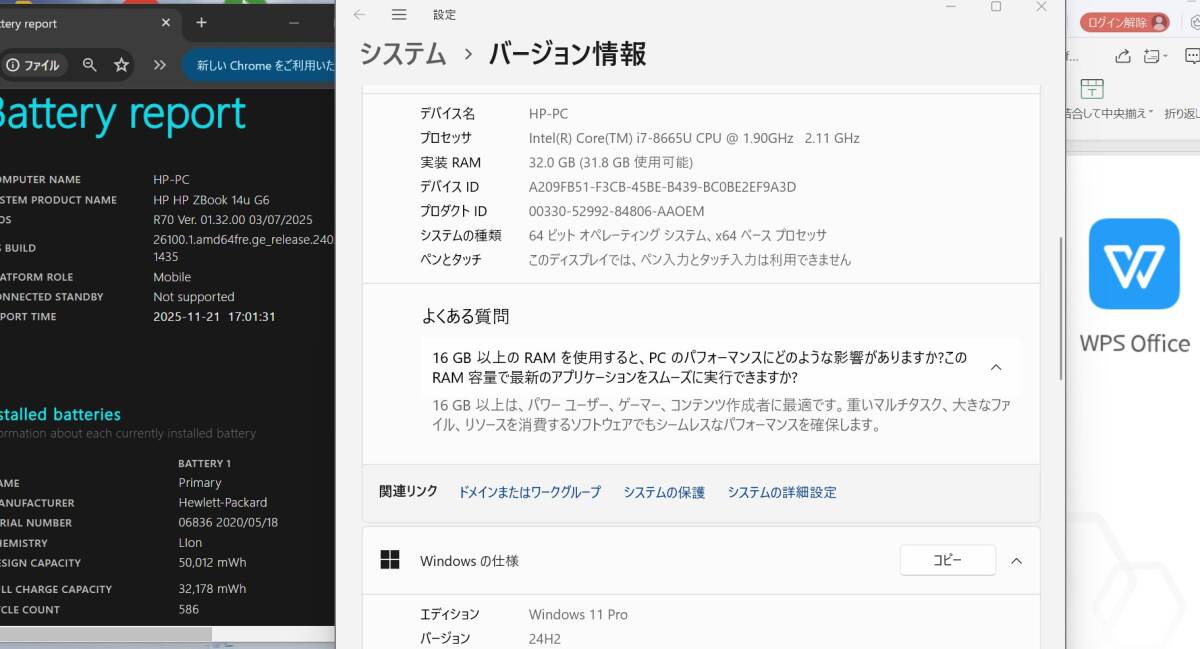Click the cycle count value 586

(188, 609)
